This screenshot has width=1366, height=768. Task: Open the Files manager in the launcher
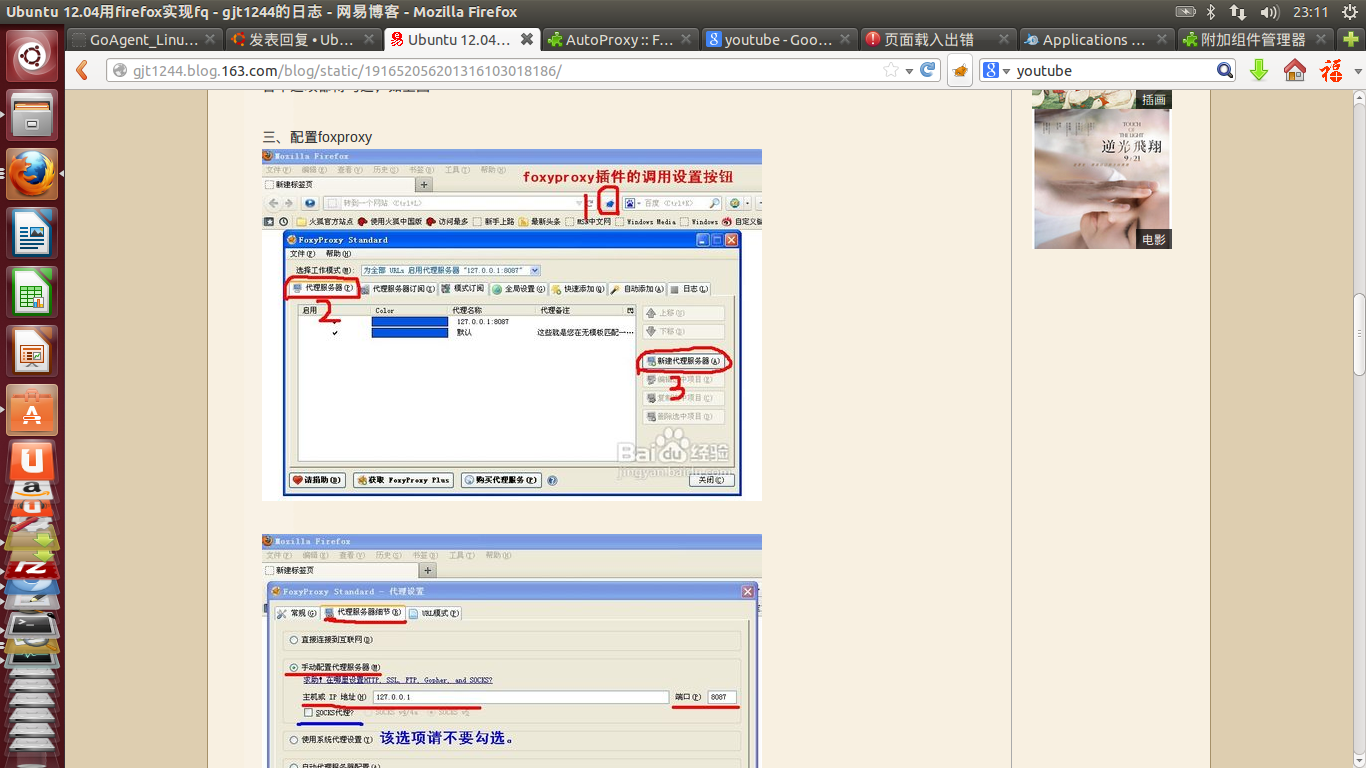coord(32,116)
